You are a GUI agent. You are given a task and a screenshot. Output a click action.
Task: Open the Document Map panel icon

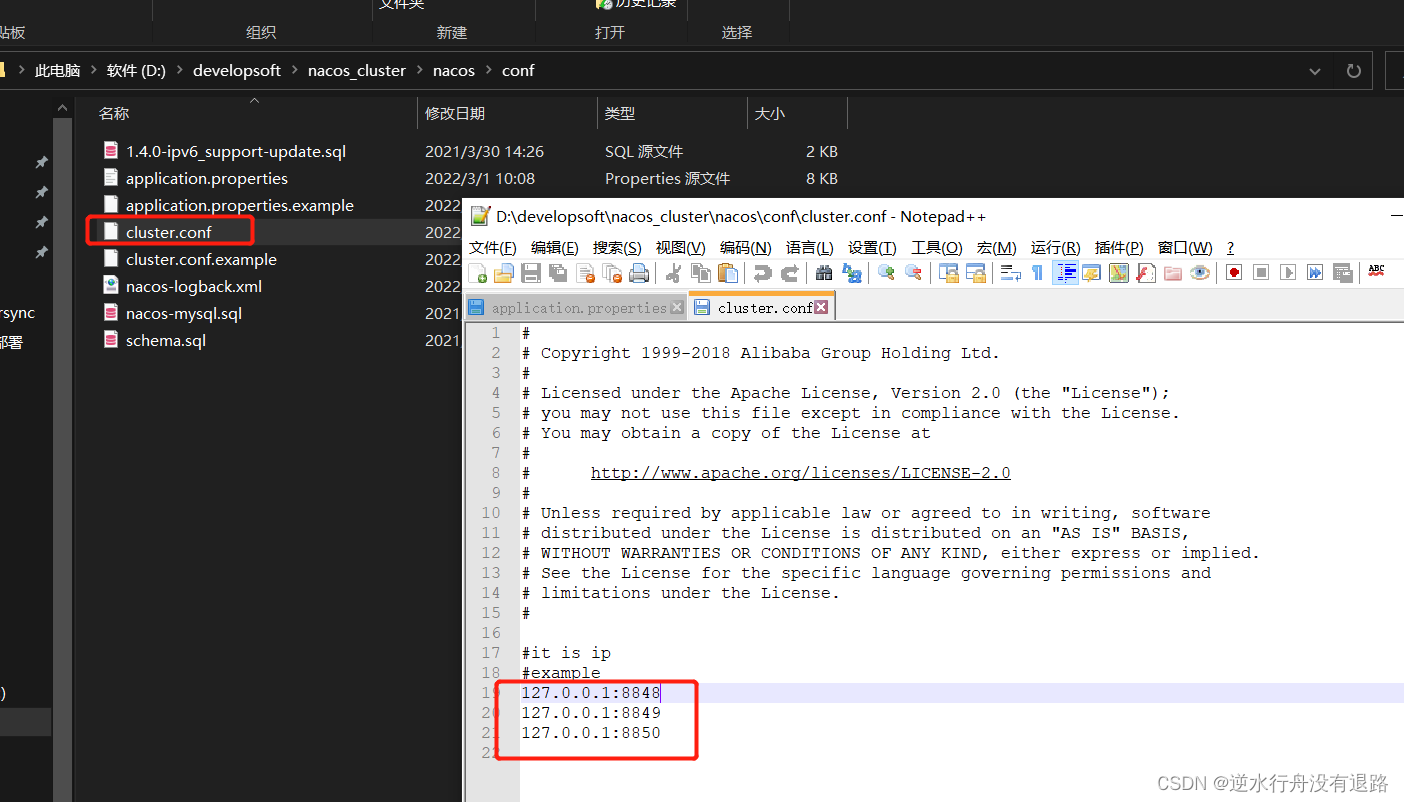1119,272
